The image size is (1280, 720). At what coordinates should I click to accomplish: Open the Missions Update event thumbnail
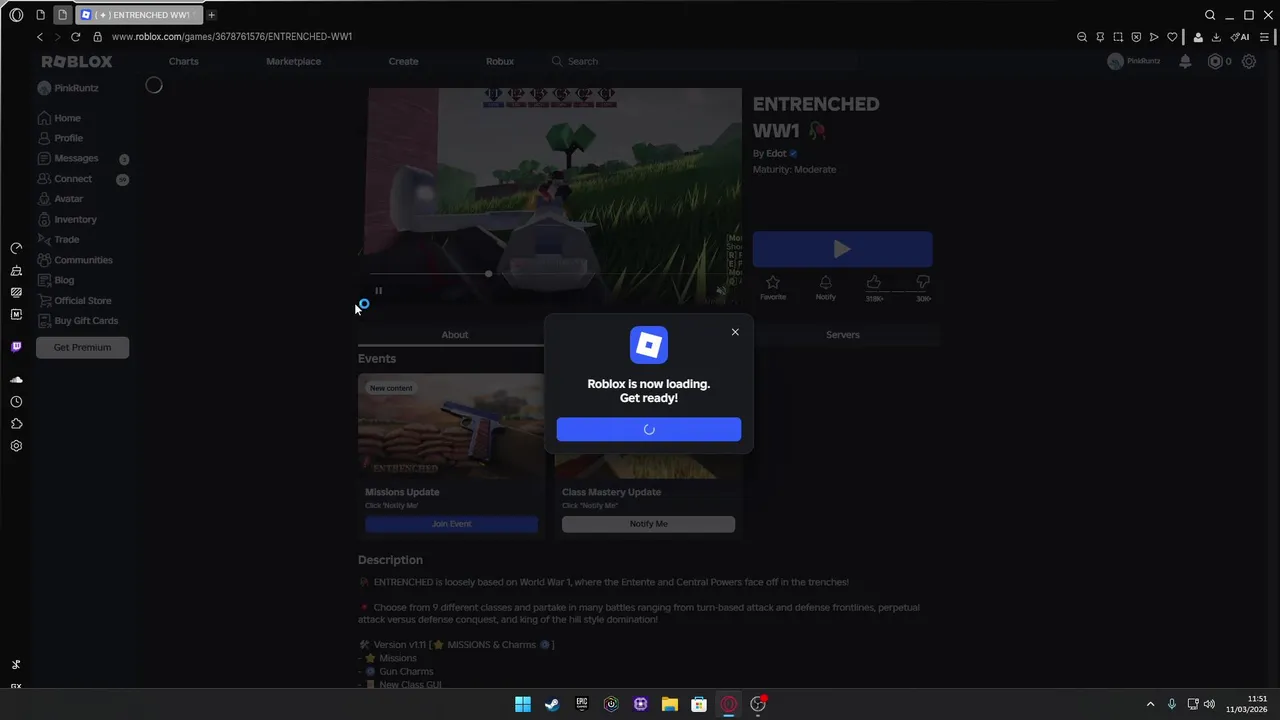coord(451,426)
